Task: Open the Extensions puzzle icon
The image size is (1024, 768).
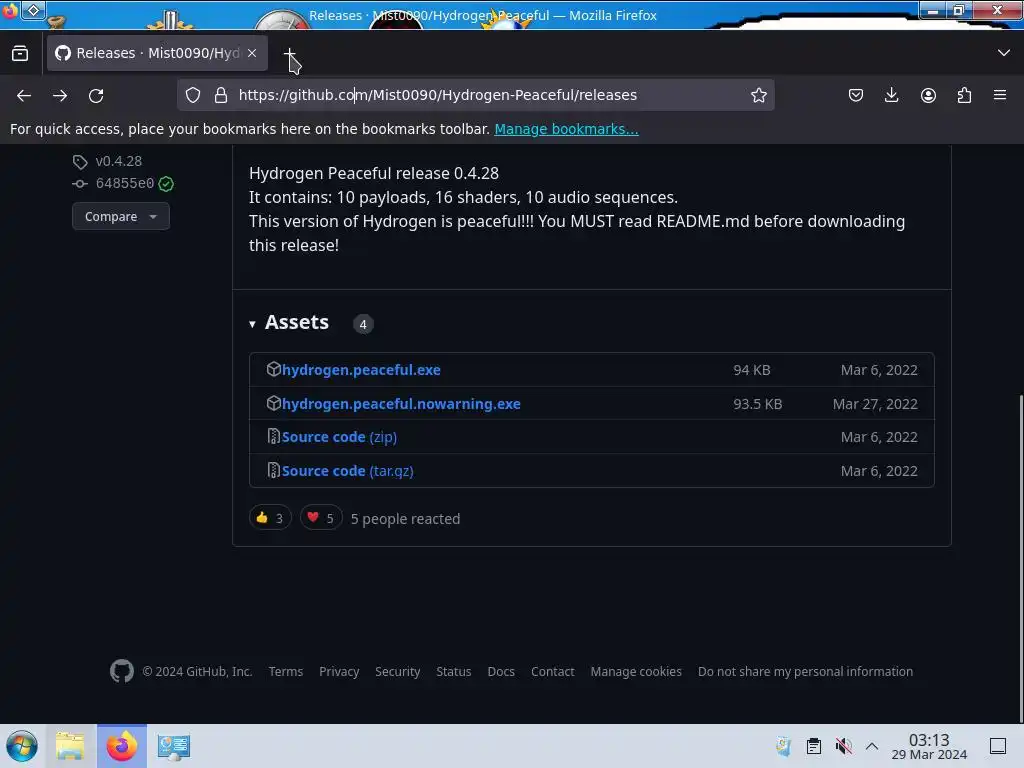Action: (x=964, y=95)
